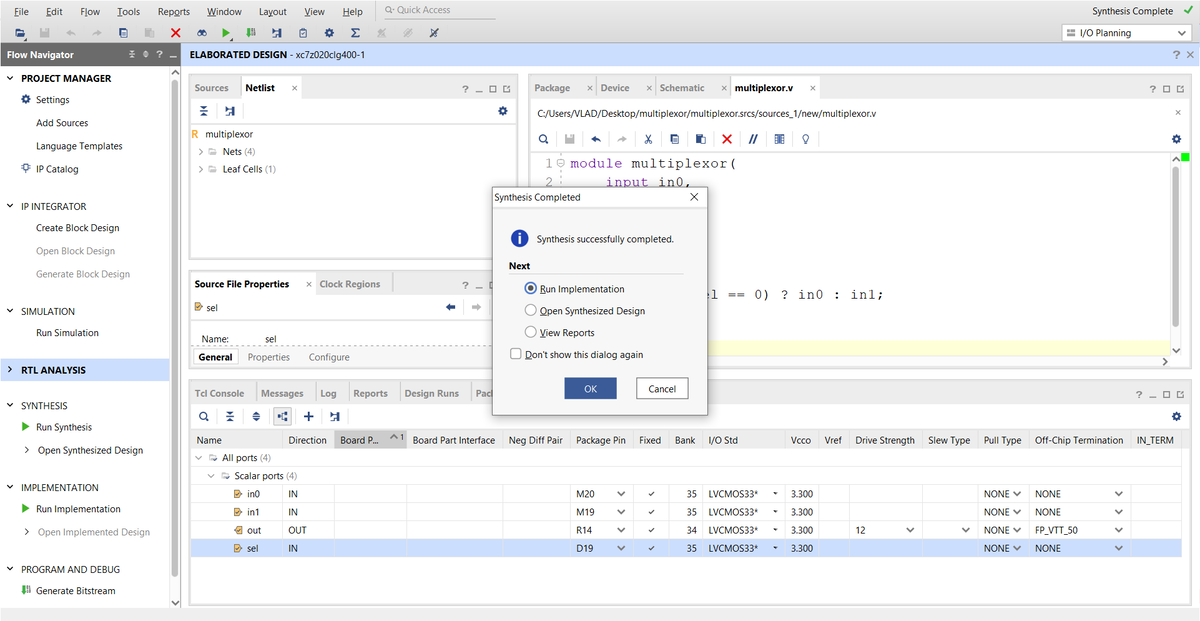1200x621 pixels.
Task: Click OK in Synthesis Completed dialog
Action: [x=590, y=389]
